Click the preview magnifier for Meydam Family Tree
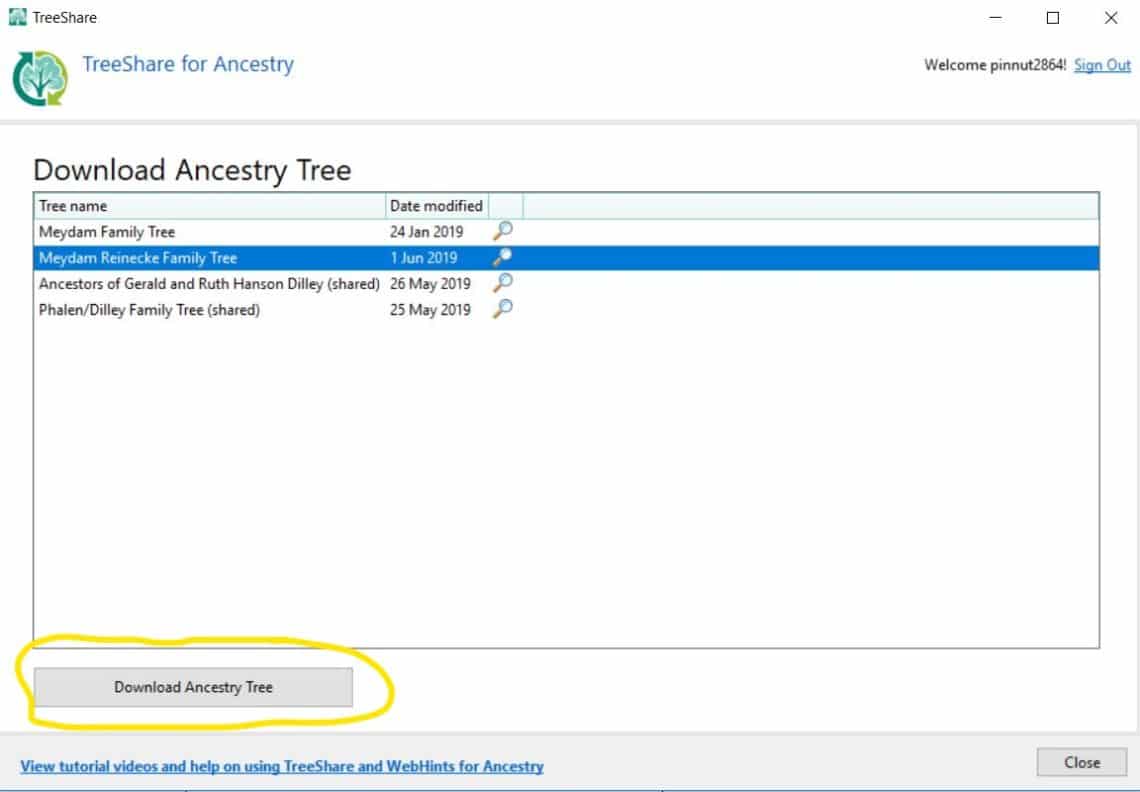This screenshot has height=792, width=1140. [x=503, y=230]
